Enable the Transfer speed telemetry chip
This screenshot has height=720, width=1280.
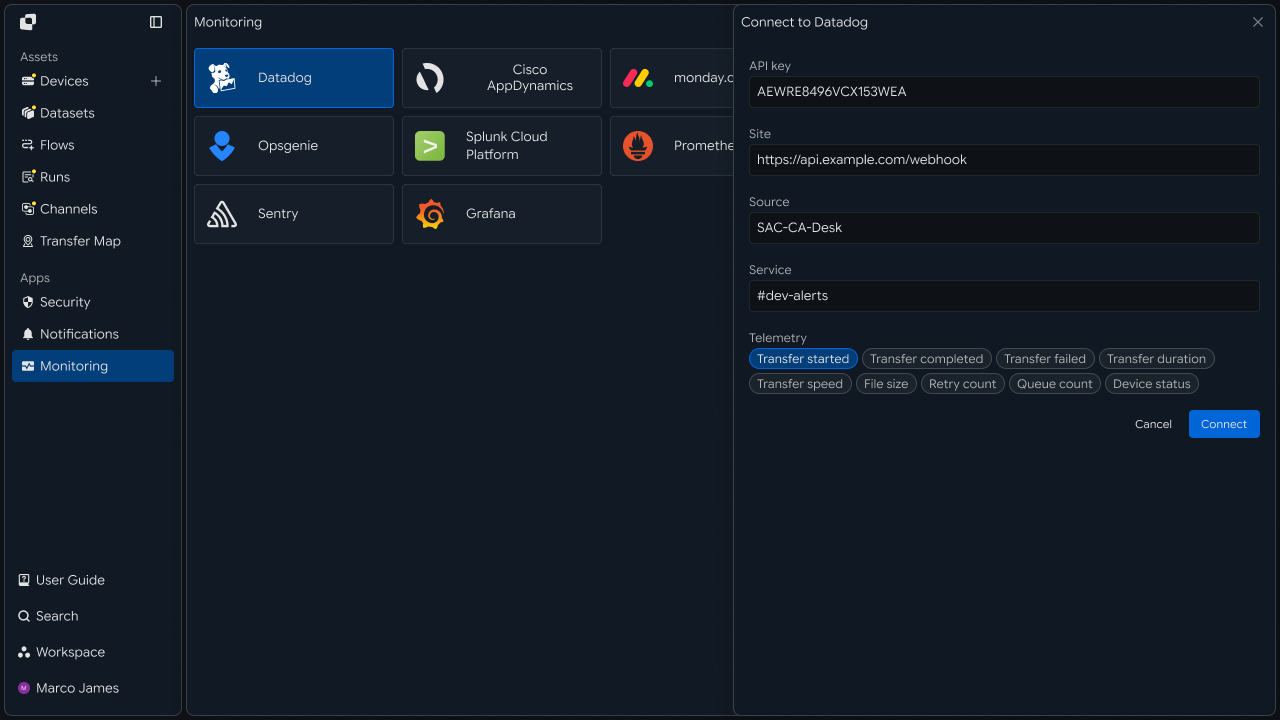[800, 384]
